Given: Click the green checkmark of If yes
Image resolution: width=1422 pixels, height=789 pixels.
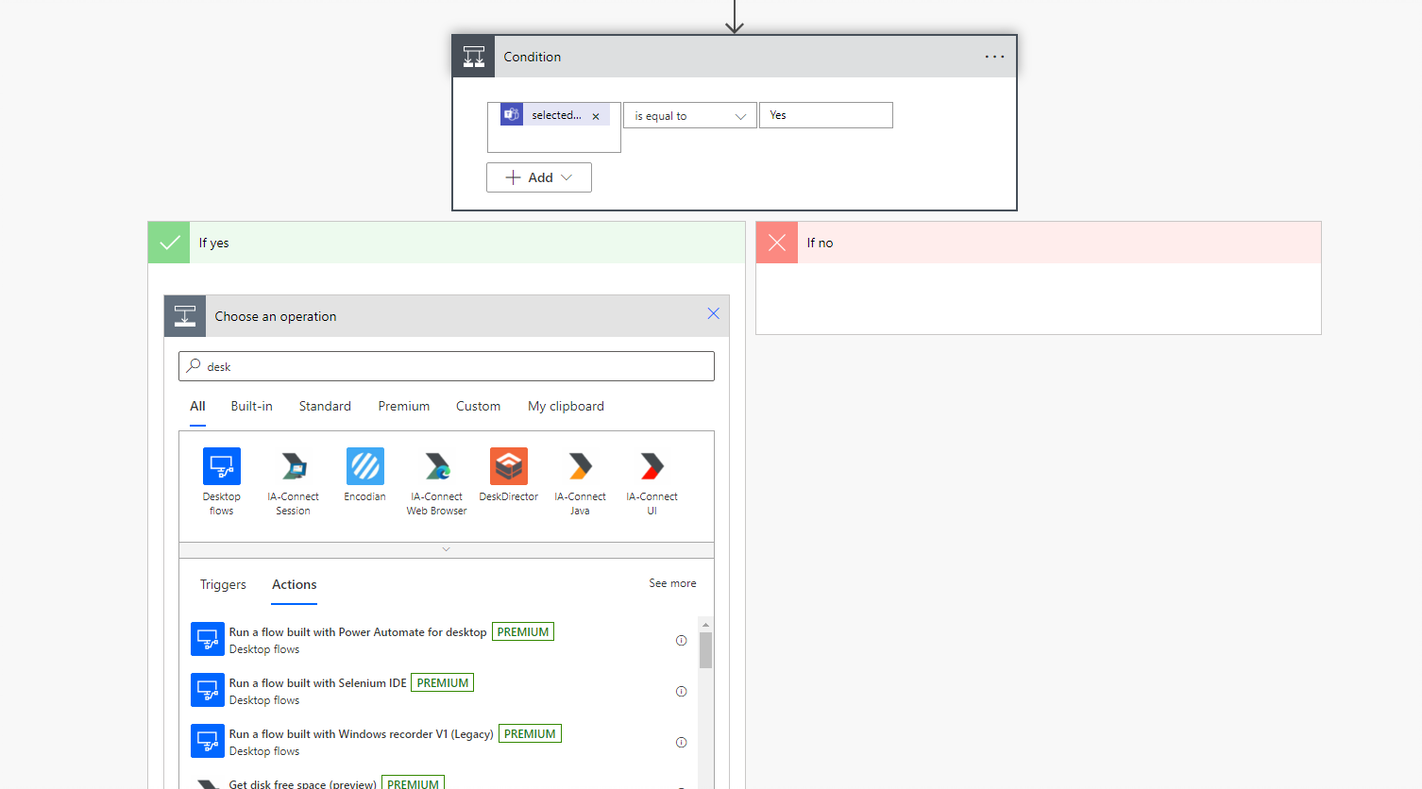Looking at the screenshot, I should point(169,242).
